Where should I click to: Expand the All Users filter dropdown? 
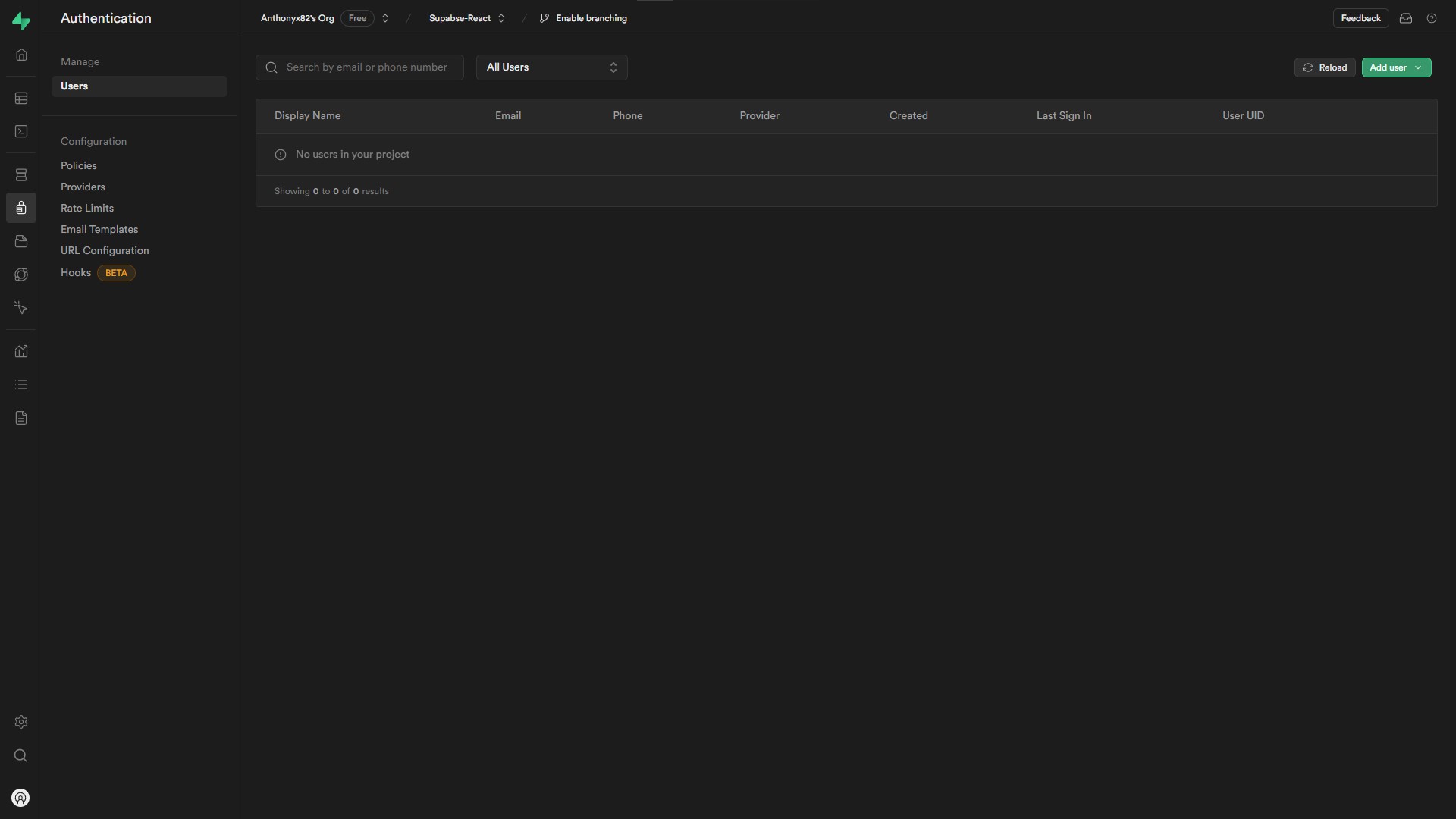pyautogui.click(x=551, y=67)
